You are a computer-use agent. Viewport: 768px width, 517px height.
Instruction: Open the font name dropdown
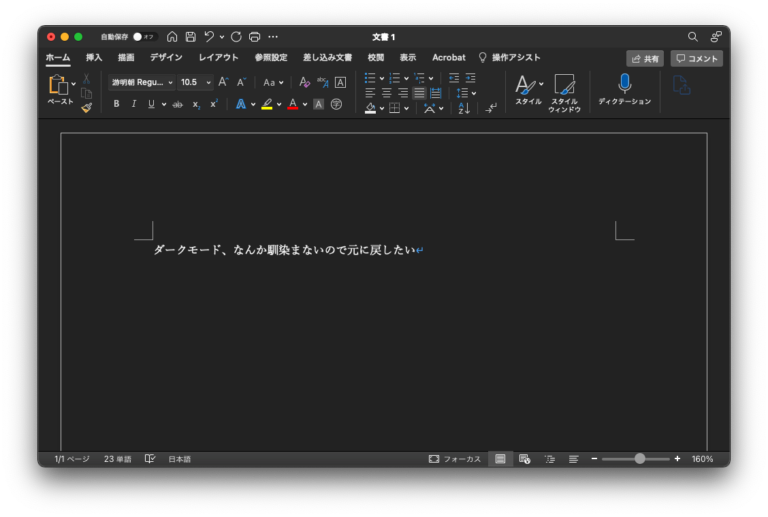pyautogui.click(x=142, y=82)
